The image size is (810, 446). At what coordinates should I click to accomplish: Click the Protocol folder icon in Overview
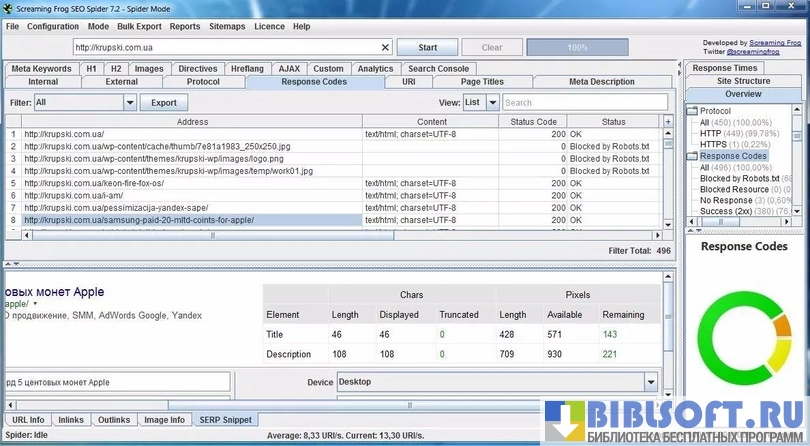pyautogui.click(x=693, y=111)
